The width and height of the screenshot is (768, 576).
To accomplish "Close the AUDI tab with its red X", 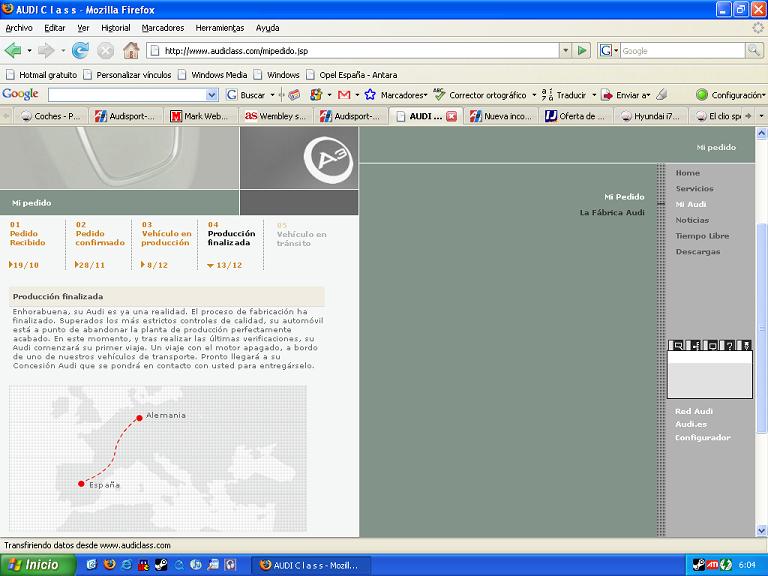I will coord(452,117).
